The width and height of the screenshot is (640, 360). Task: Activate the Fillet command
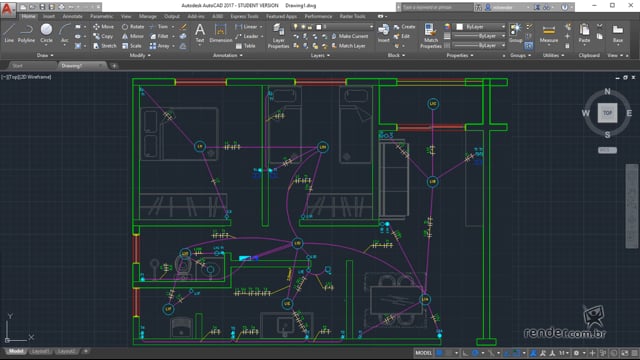pos(159,36)
